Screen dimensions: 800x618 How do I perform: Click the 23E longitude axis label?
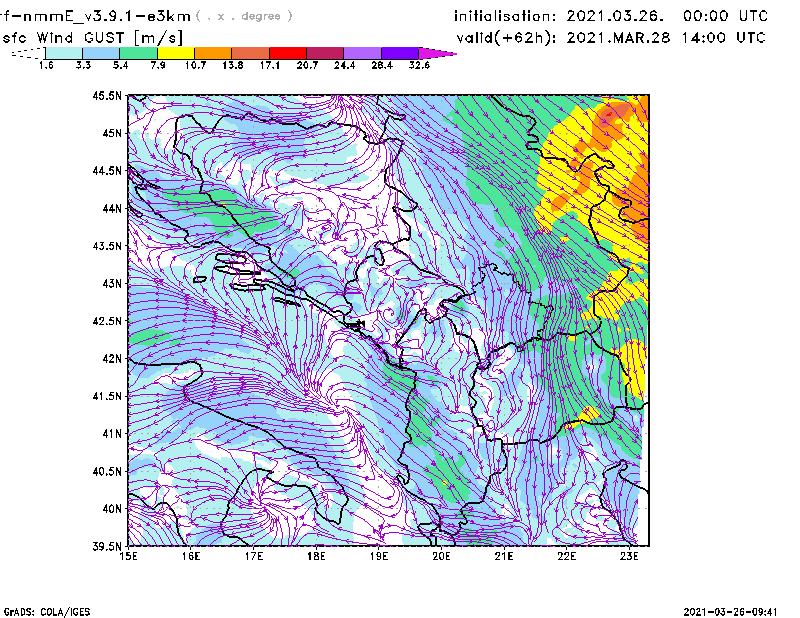coord(629,556)
